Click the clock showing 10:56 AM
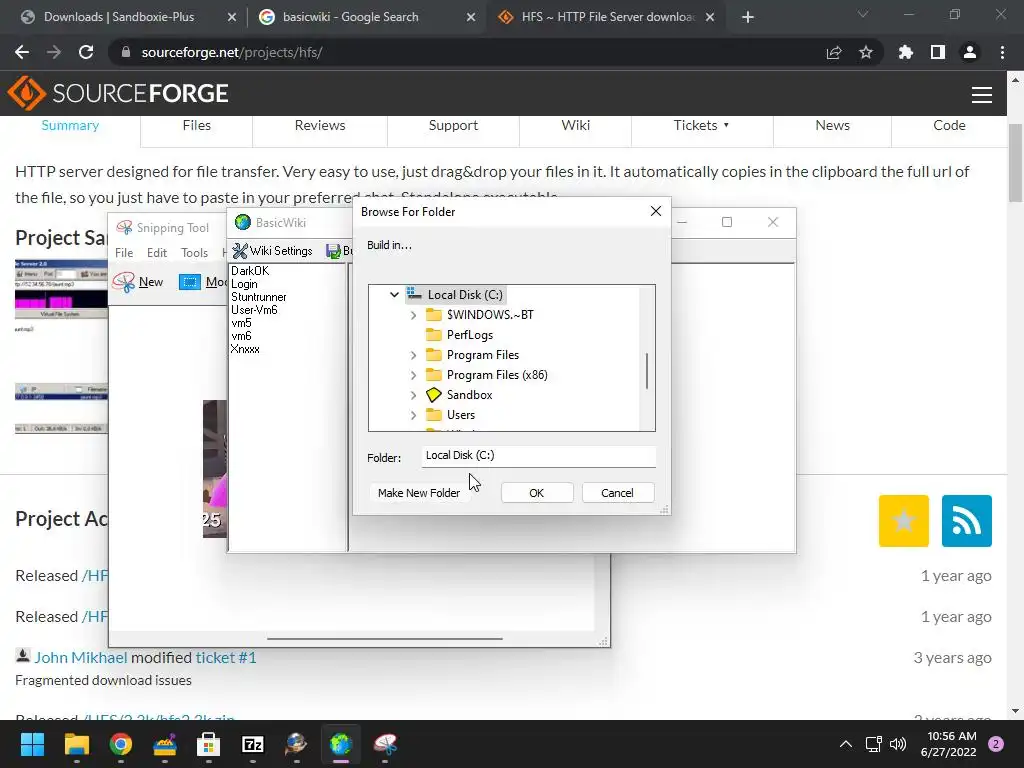 (x=948, y=744)
